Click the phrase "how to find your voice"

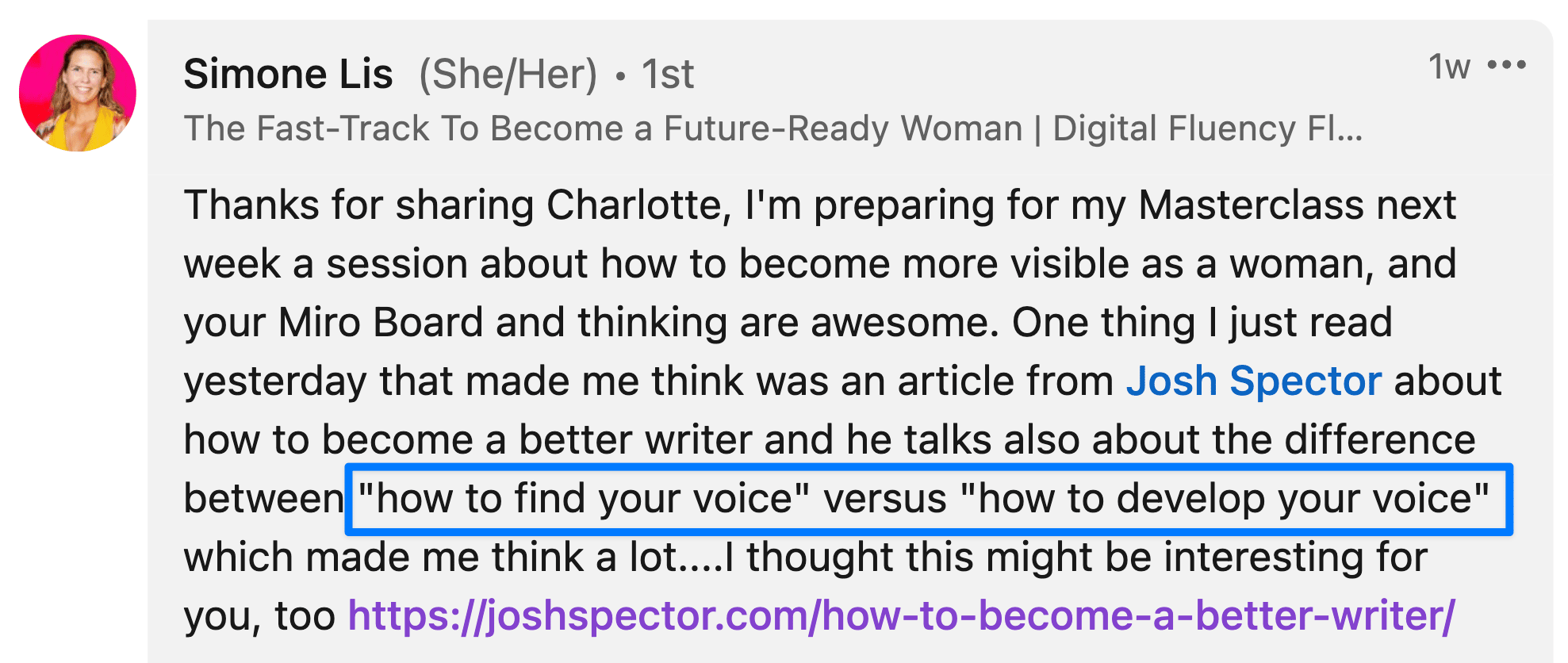584,499
